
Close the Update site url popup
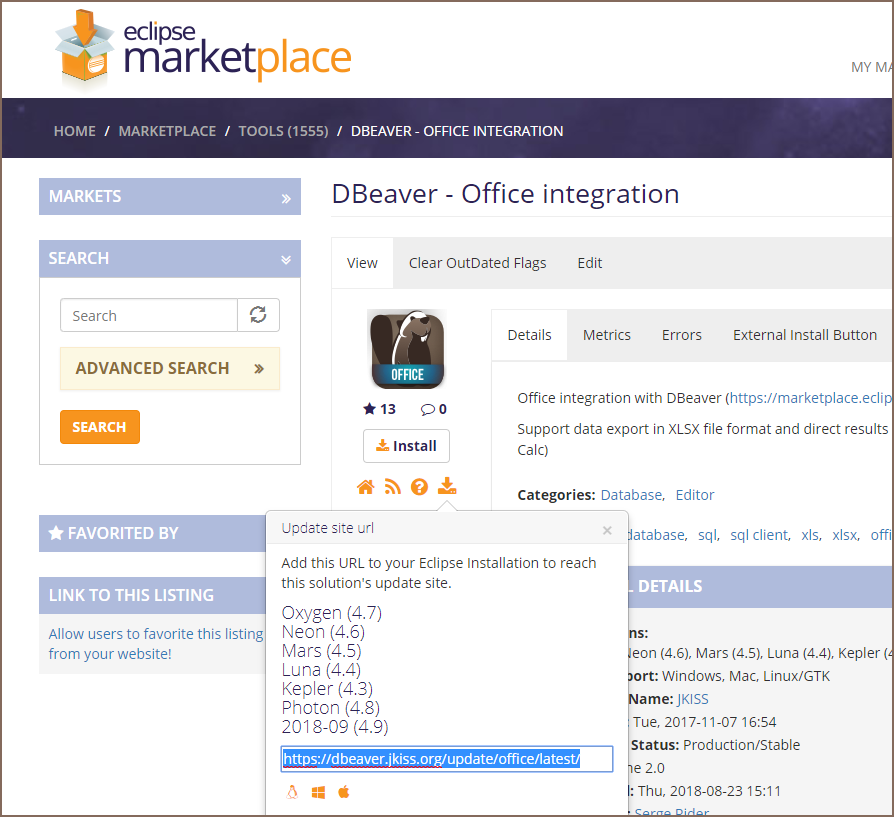coord(606,531)
